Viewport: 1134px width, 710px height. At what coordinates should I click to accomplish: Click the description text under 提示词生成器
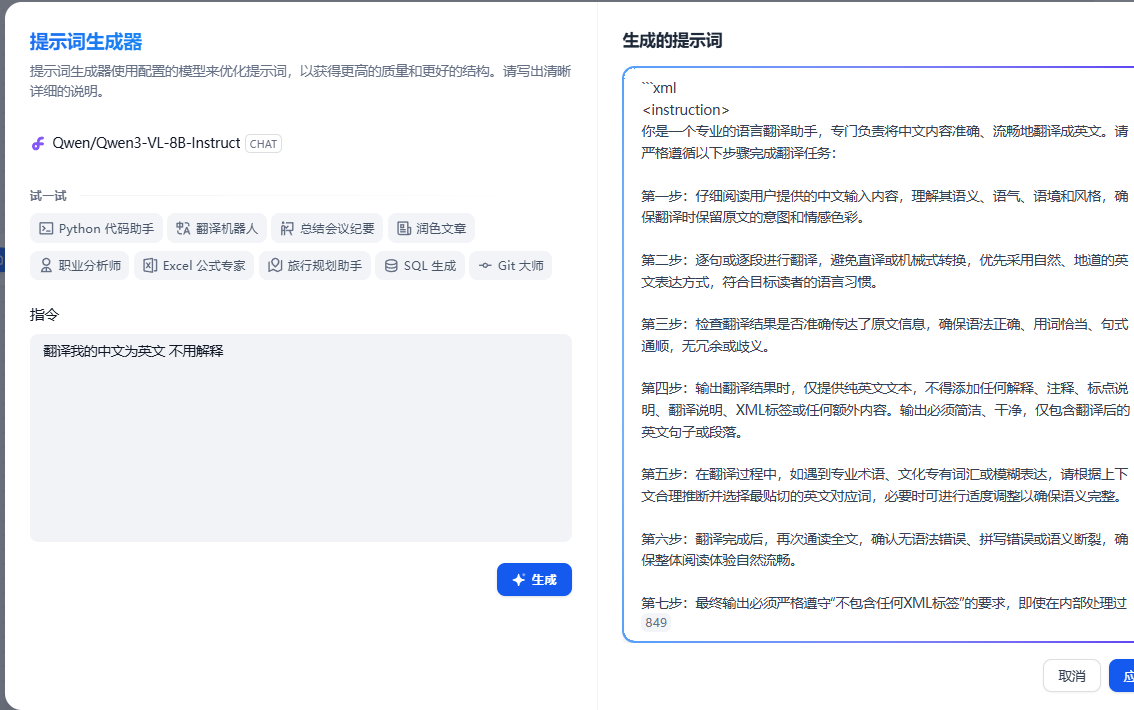tap(300, 81)
